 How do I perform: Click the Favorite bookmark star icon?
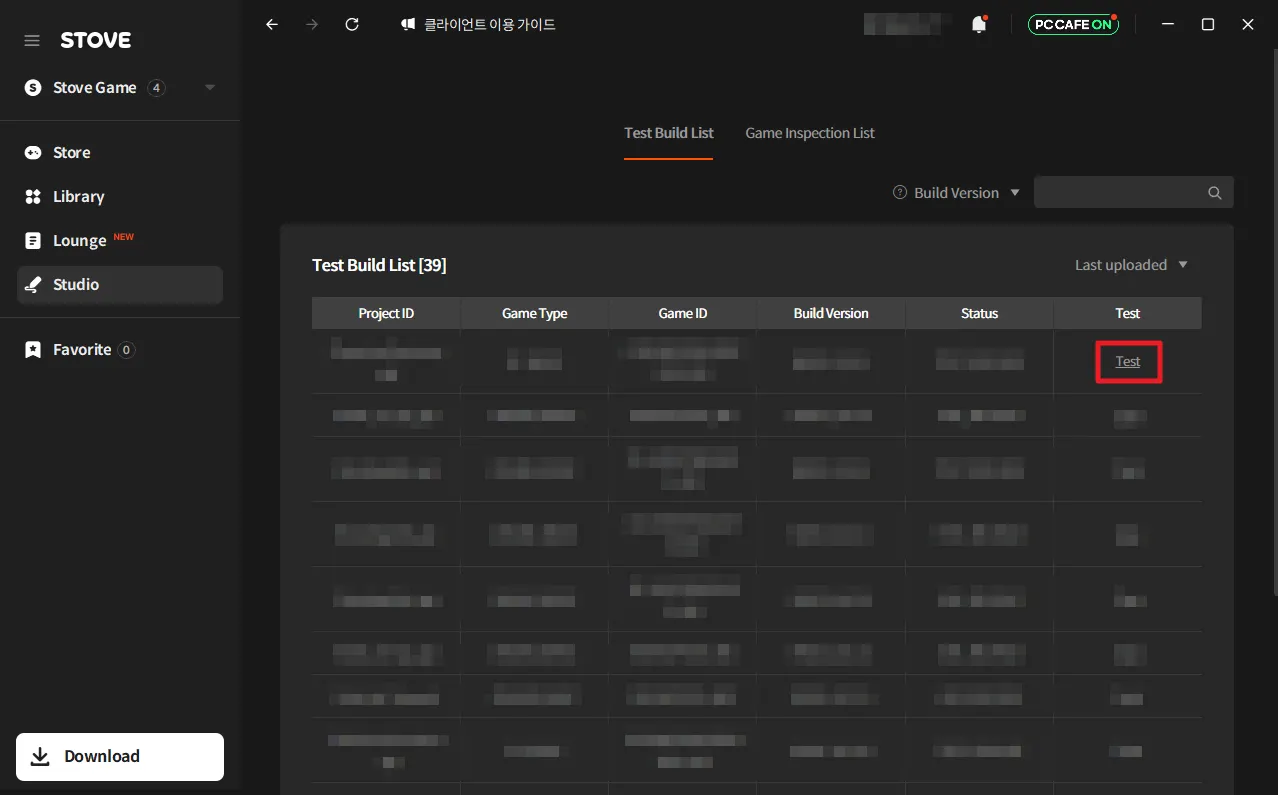pos(33,349)
